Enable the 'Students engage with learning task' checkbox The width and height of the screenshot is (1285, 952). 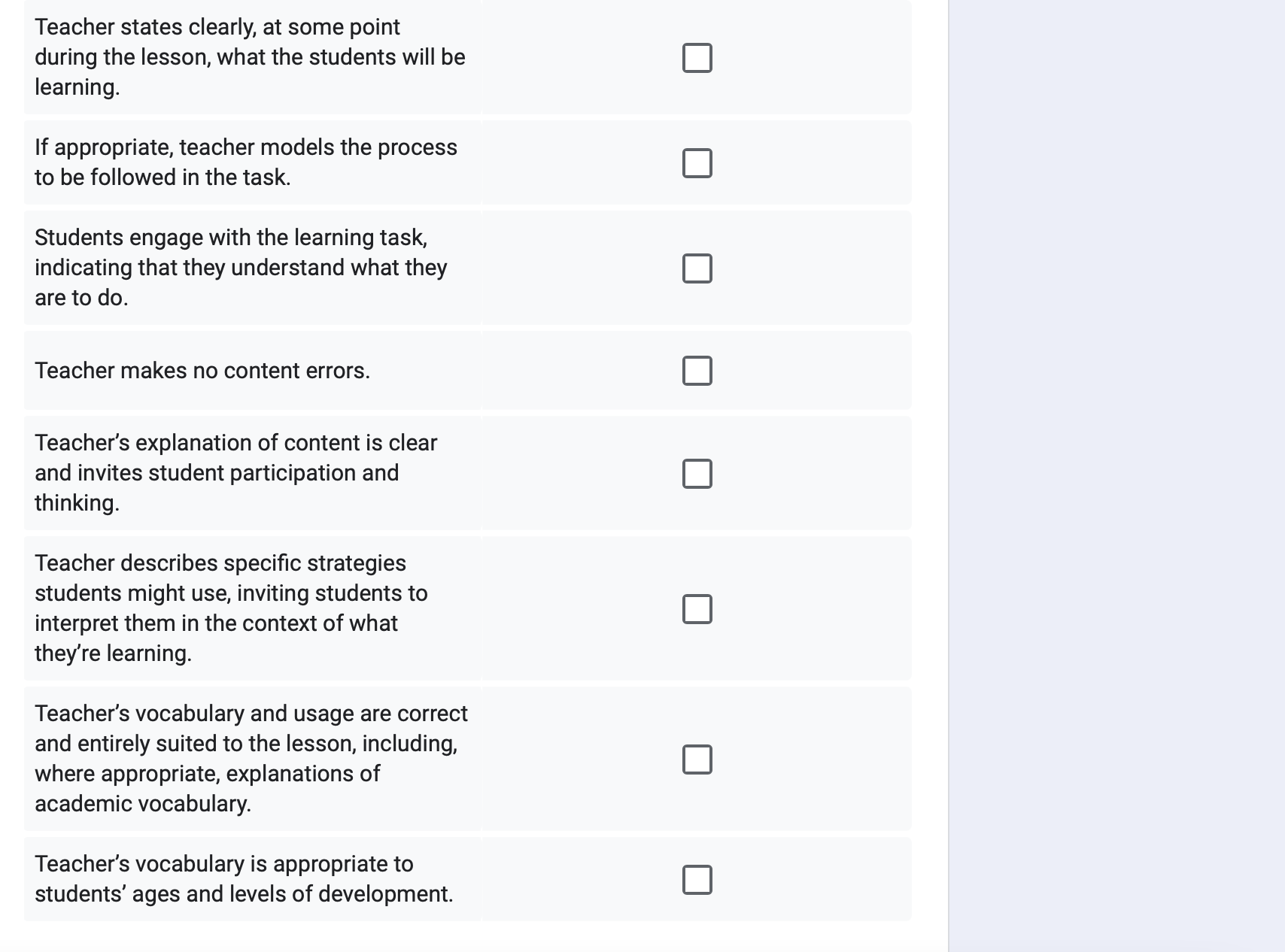[697, 268]
